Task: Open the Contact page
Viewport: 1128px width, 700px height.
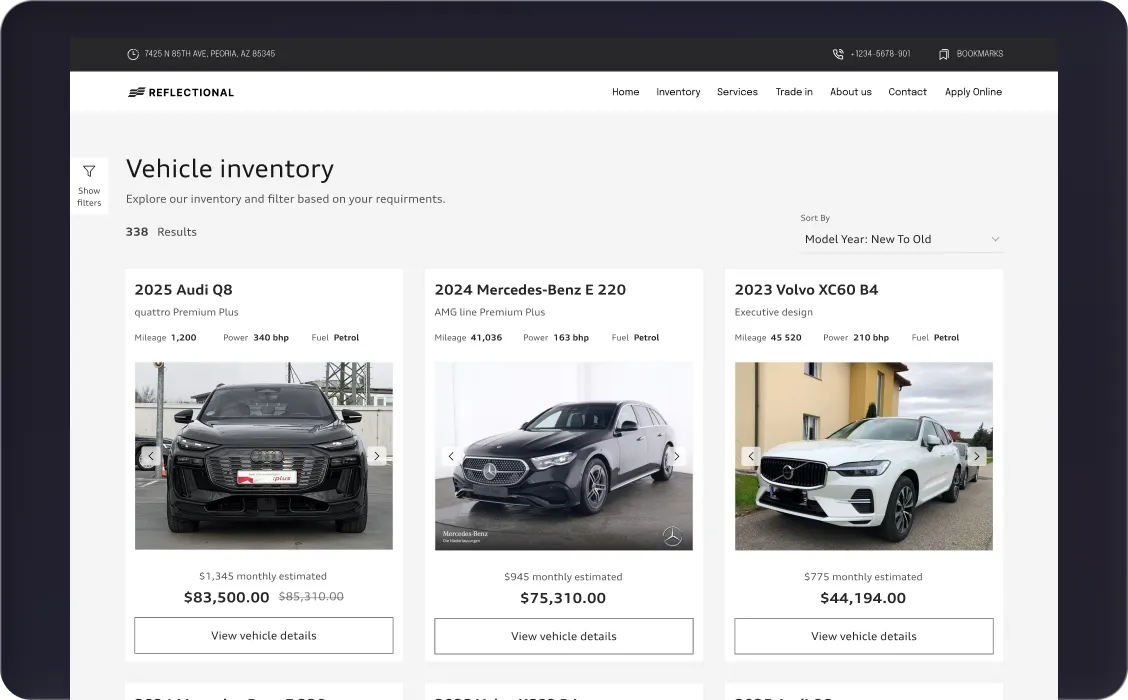Action: point(907,92)
